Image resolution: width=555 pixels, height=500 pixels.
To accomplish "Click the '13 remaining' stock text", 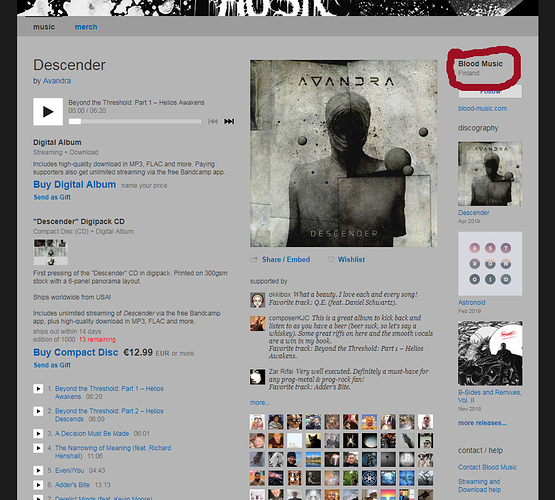I will click(97, 339).
